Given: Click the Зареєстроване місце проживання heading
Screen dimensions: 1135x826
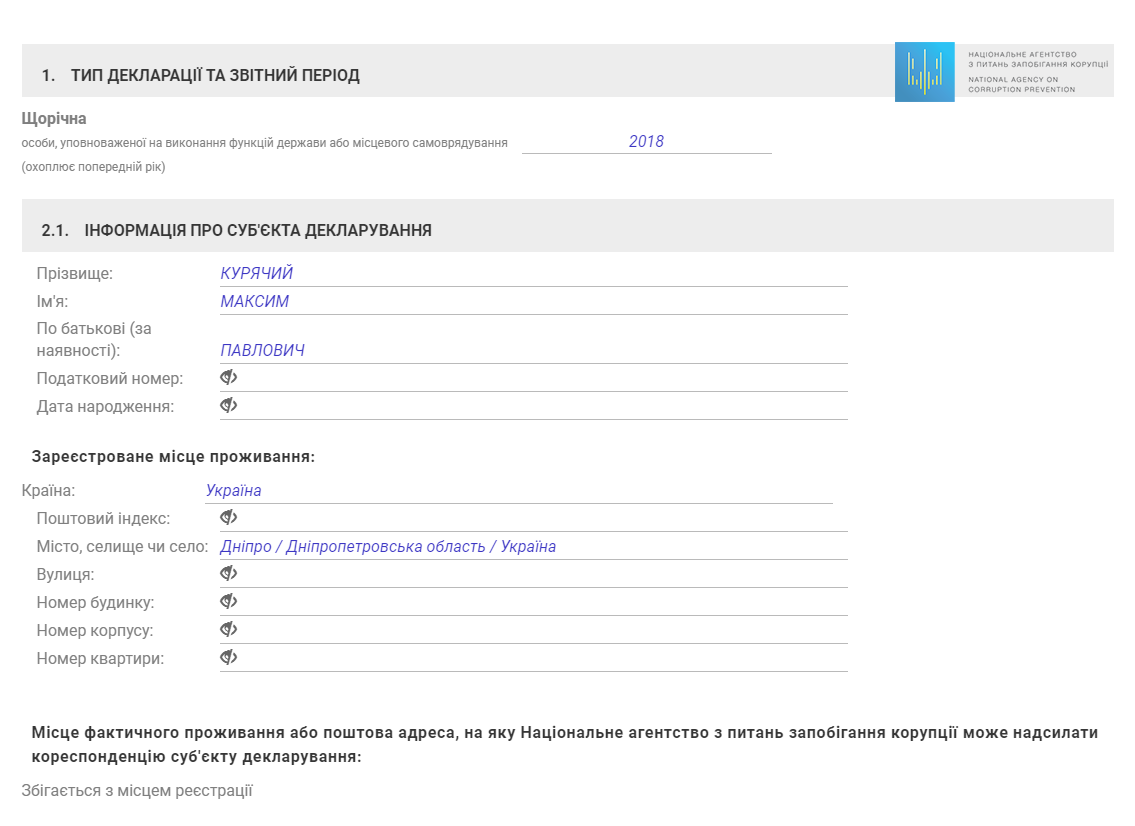Looking at the screenshot, I should pyautogui.click(x=173, y=457).
